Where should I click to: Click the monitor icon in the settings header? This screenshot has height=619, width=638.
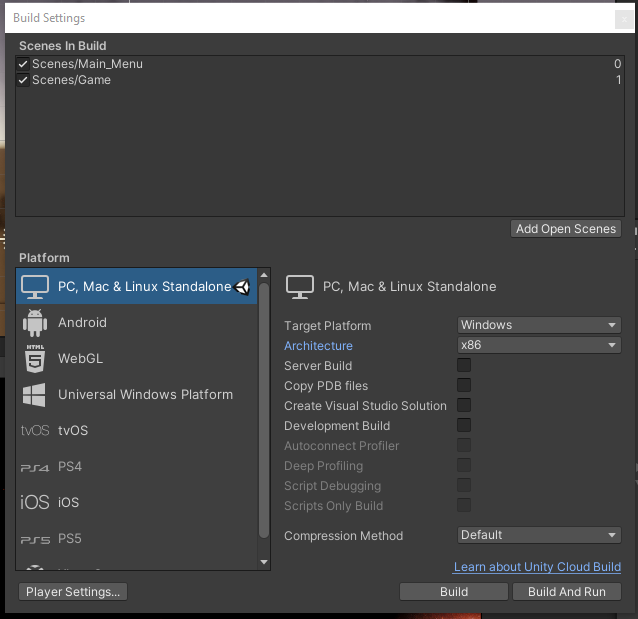pyautogui.click(x=300, y=287)
